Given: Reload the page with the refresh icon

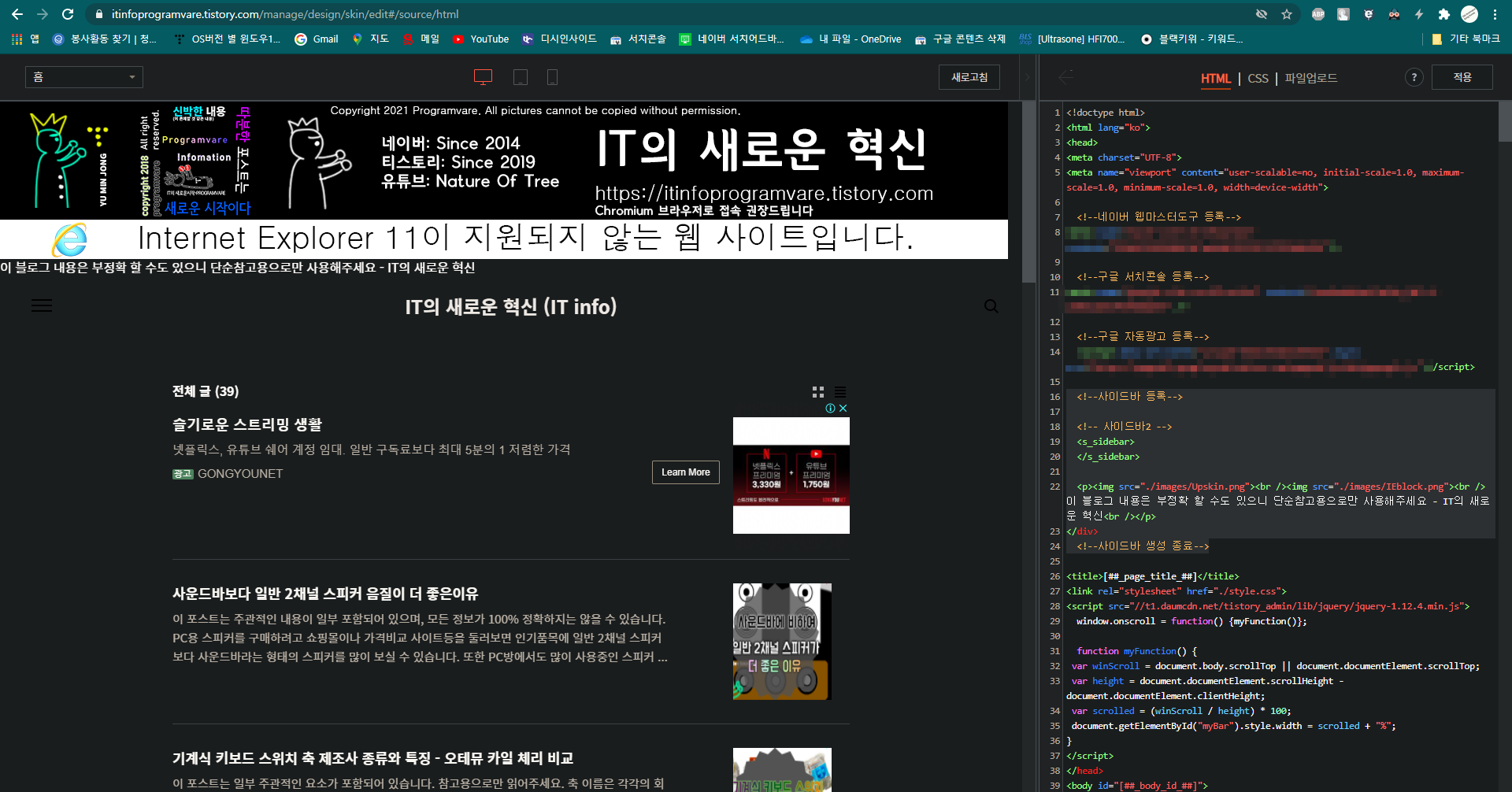Looking at the screenshot, I should coord(68,14).
